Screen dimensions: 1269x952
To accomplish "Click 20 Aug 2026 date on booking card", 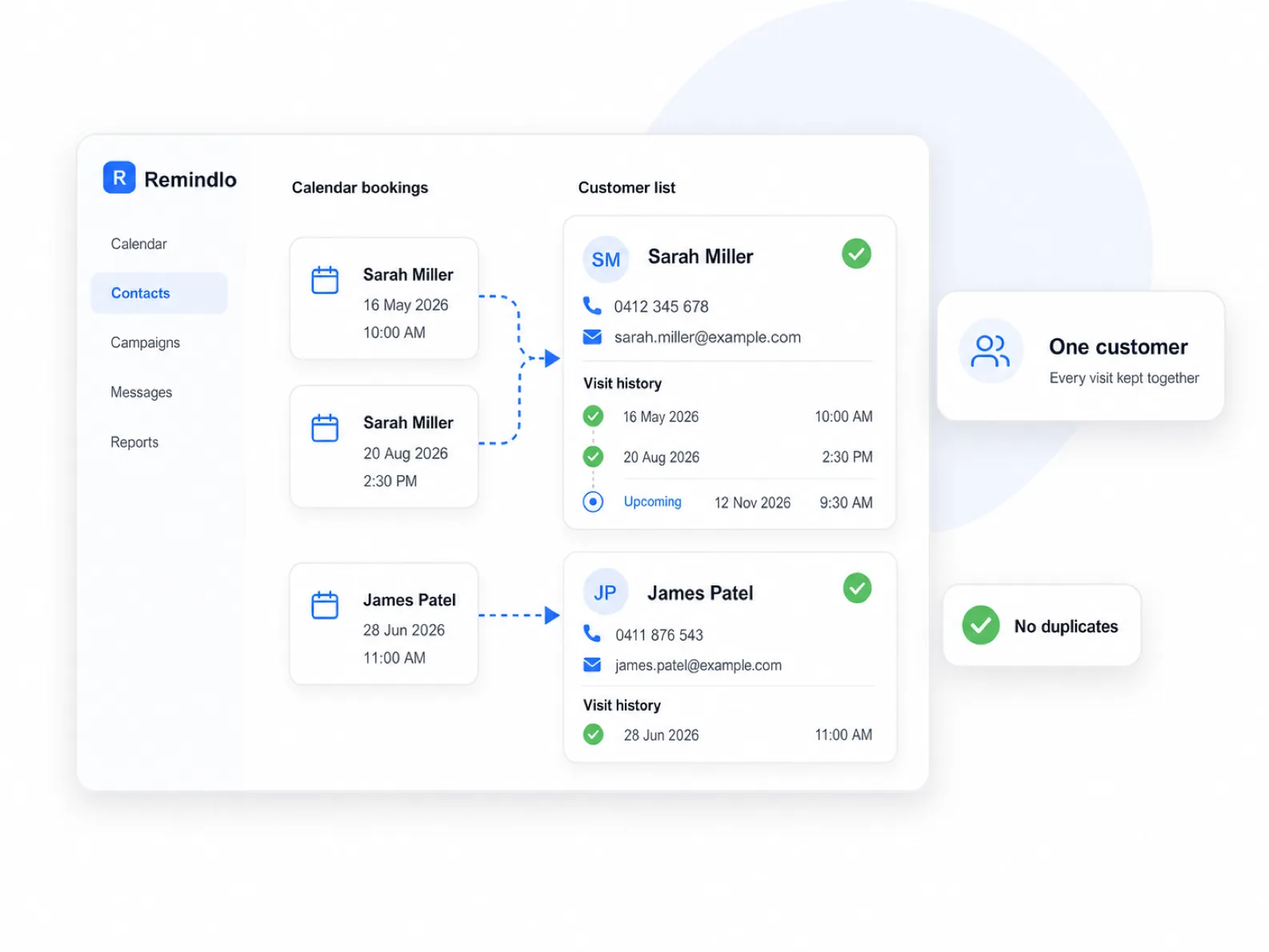I will (406, 453).
